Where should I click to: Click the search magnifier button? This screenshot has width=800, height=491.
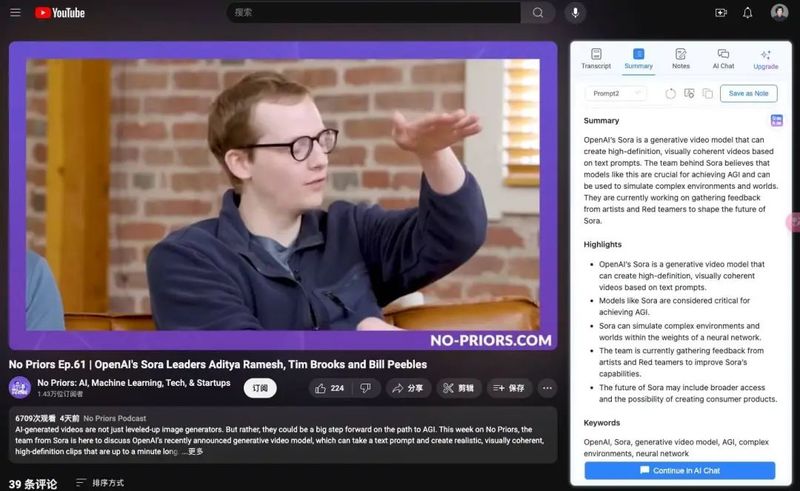pyautogui.click(x=538, y=12)
